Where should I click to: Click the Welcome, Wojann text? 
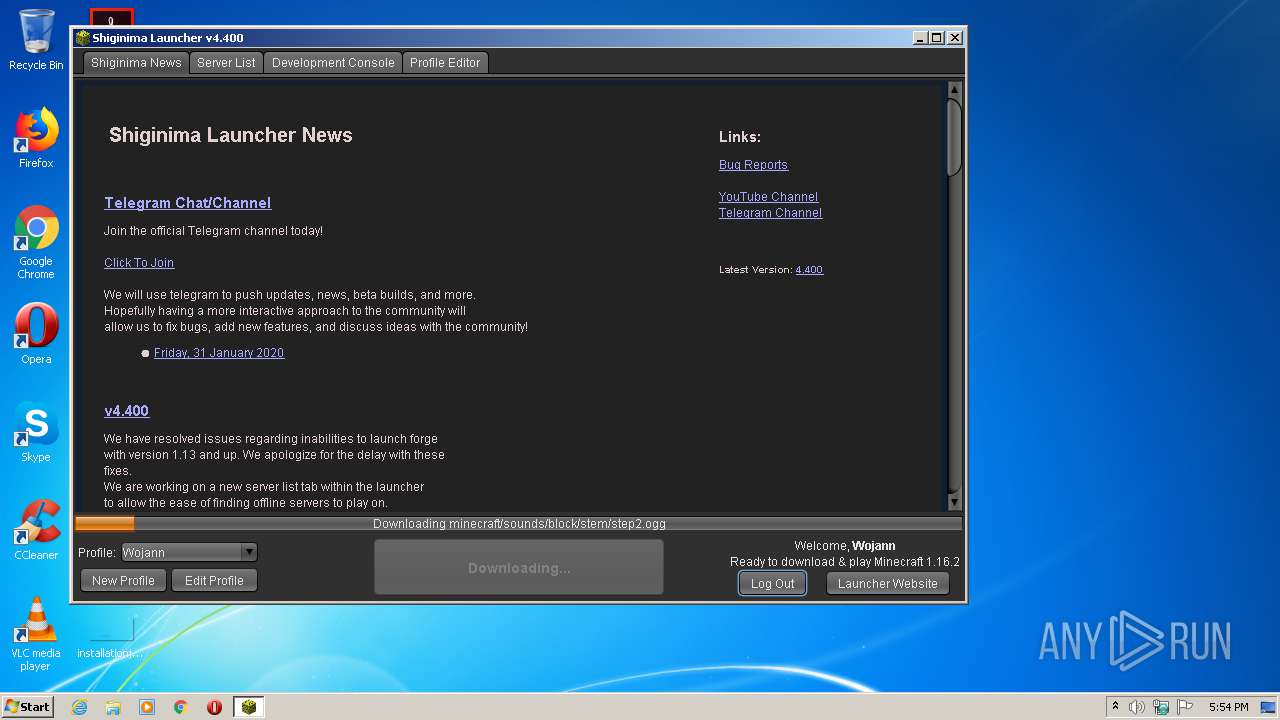click(845, 546)
